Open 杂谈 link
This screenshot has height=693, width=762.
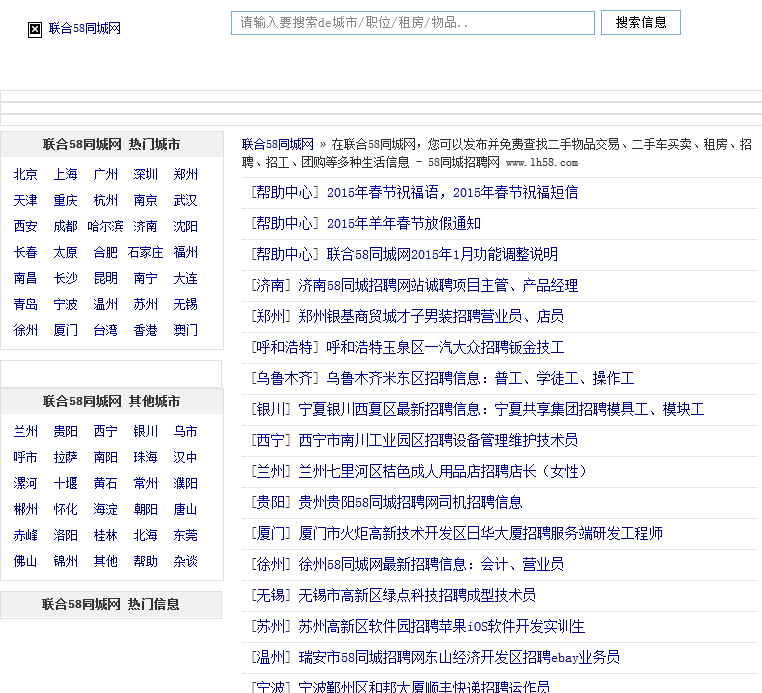[185, 561]
